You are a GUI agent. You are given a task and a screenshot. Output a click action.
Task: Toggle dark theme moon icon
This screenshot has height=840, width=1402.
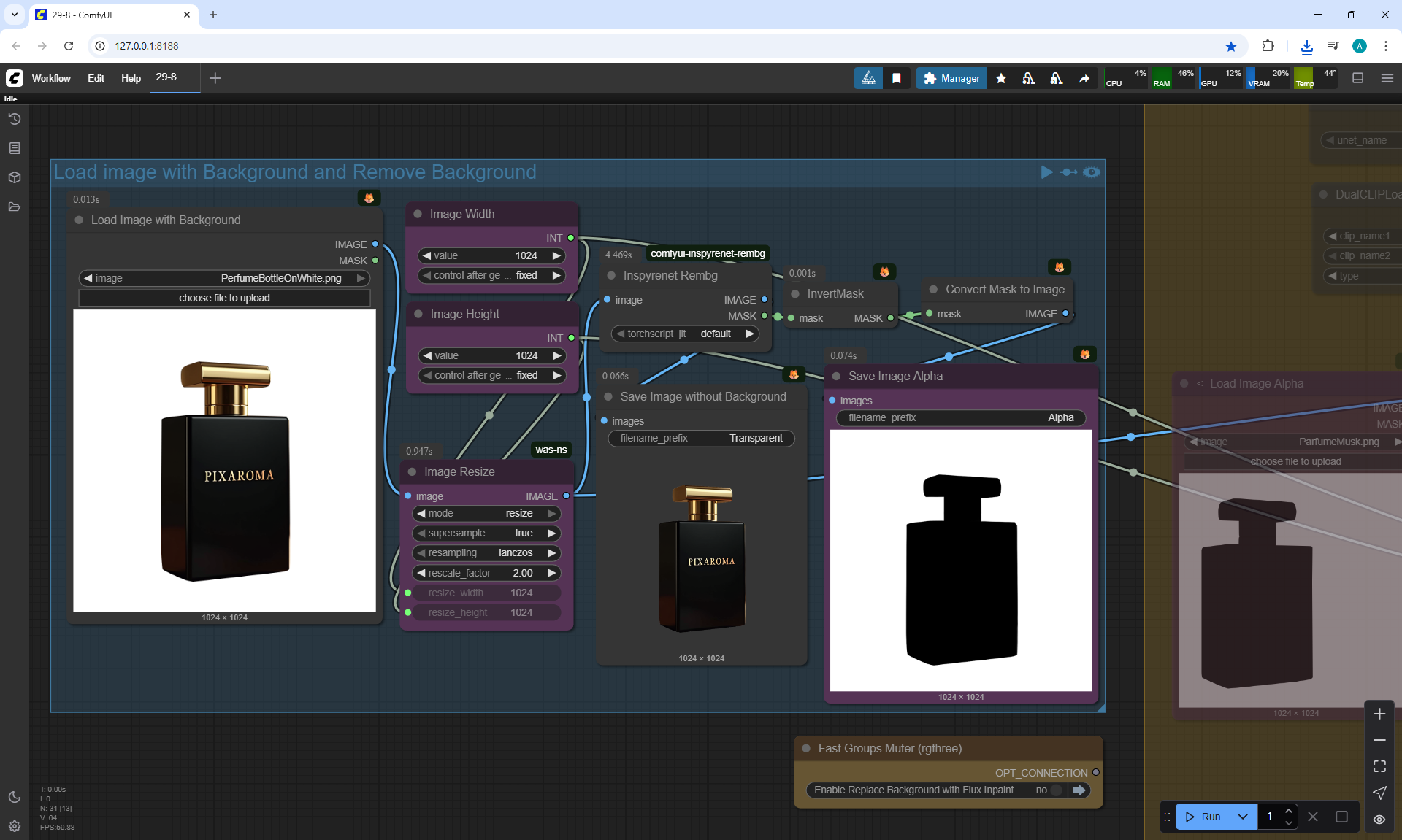pos(15,797)
